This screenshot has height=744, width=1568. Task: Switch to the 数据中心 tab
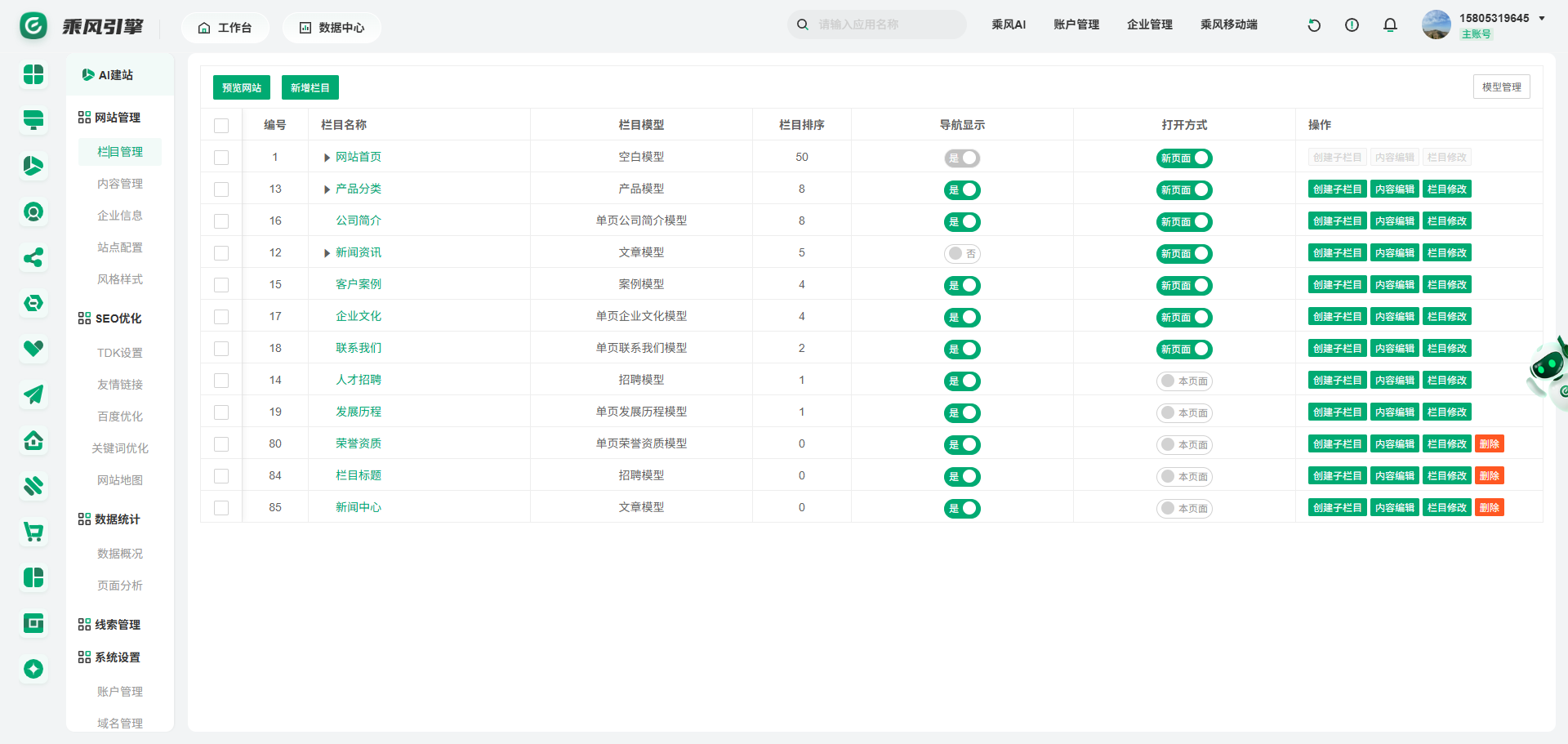click(x=332, y=28)
